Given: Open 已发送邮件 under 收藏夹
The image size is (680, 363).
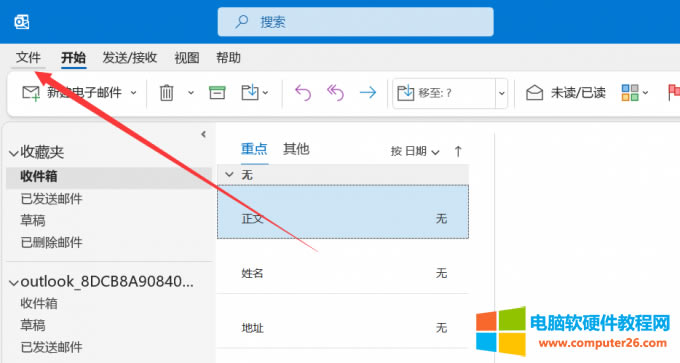Looking at the screenshot, I should 51,199.
